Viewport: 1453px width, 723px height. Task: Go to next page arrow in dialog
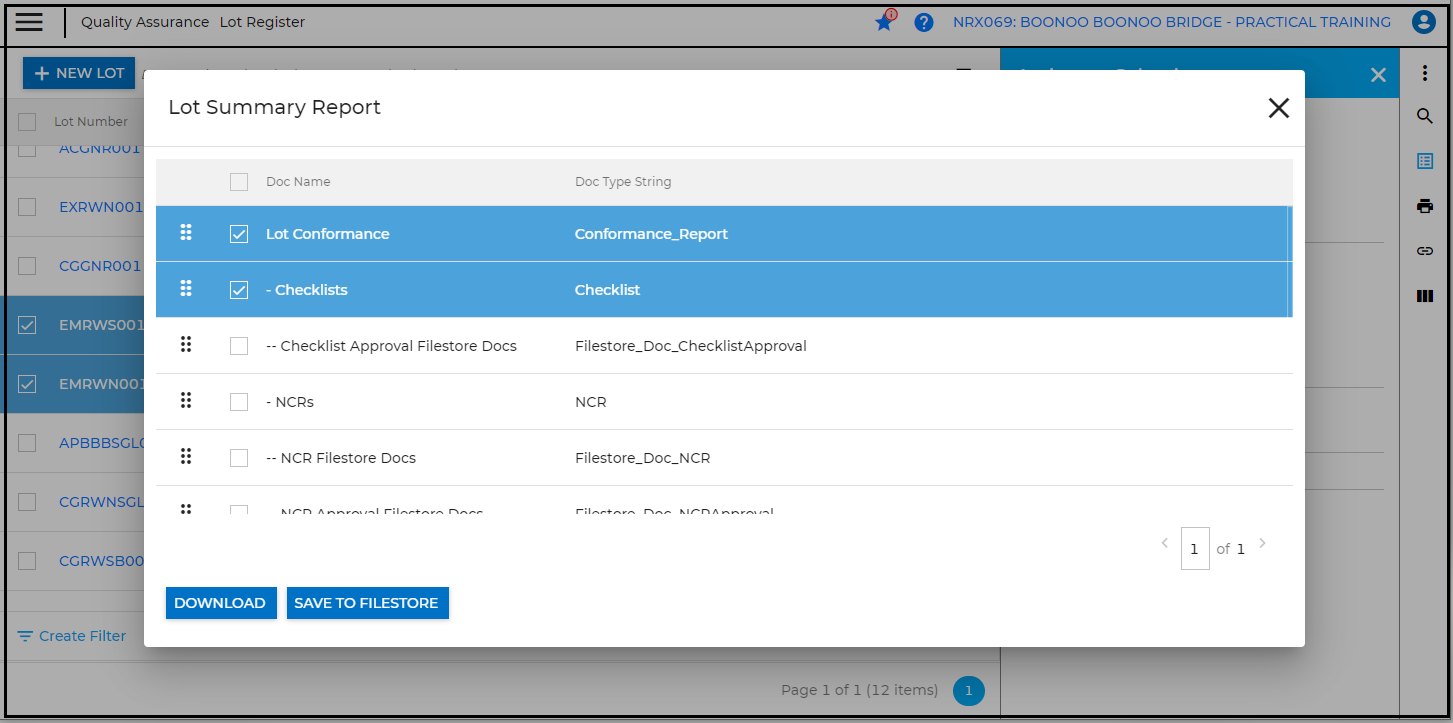[1262, 544]
